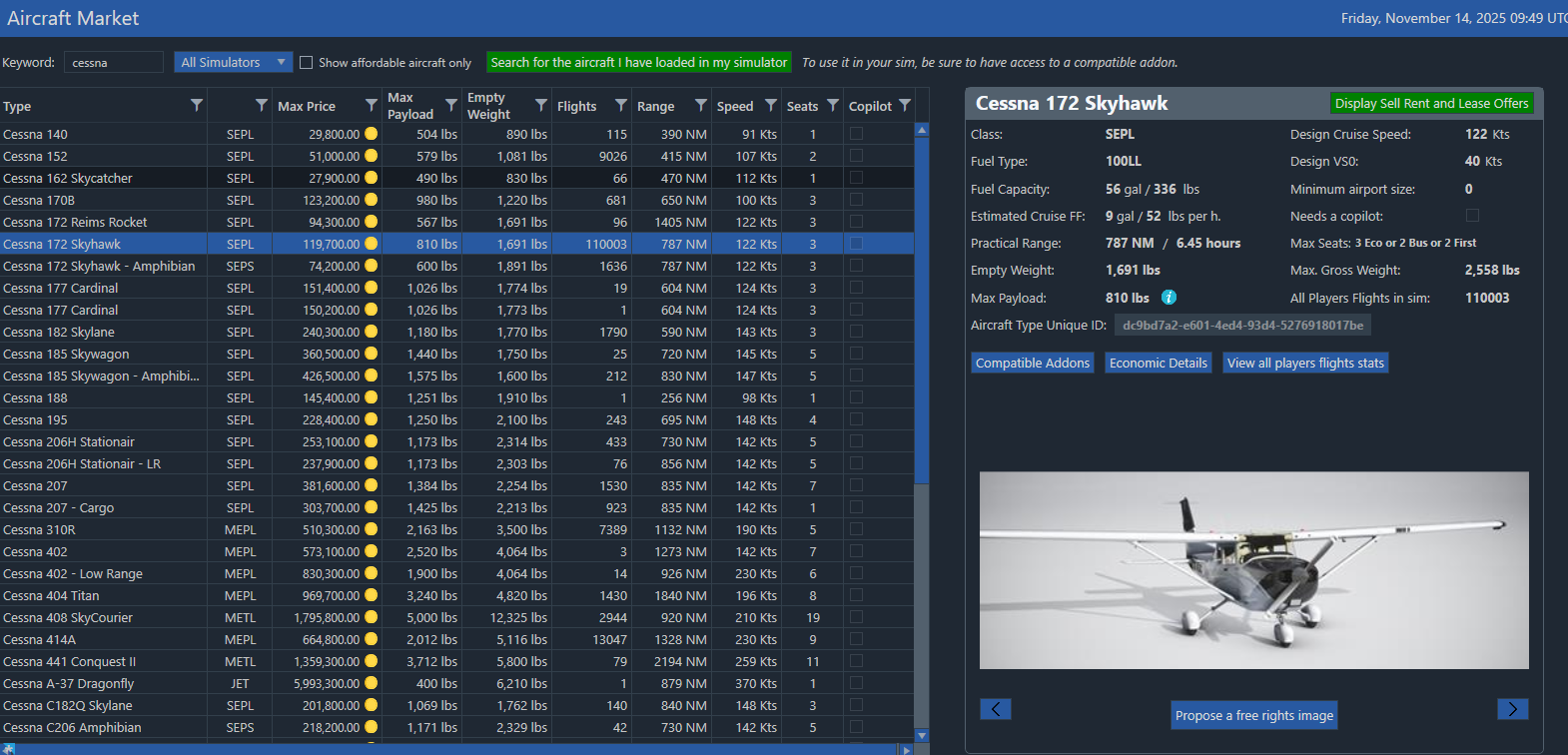
Task: Open the Seats column filter icon
Action: pos(832,105)
